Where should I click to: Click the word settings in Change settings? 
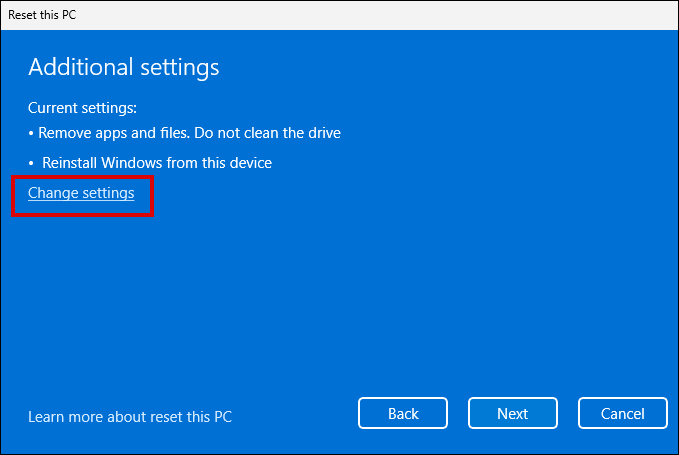tap(107, 193)
